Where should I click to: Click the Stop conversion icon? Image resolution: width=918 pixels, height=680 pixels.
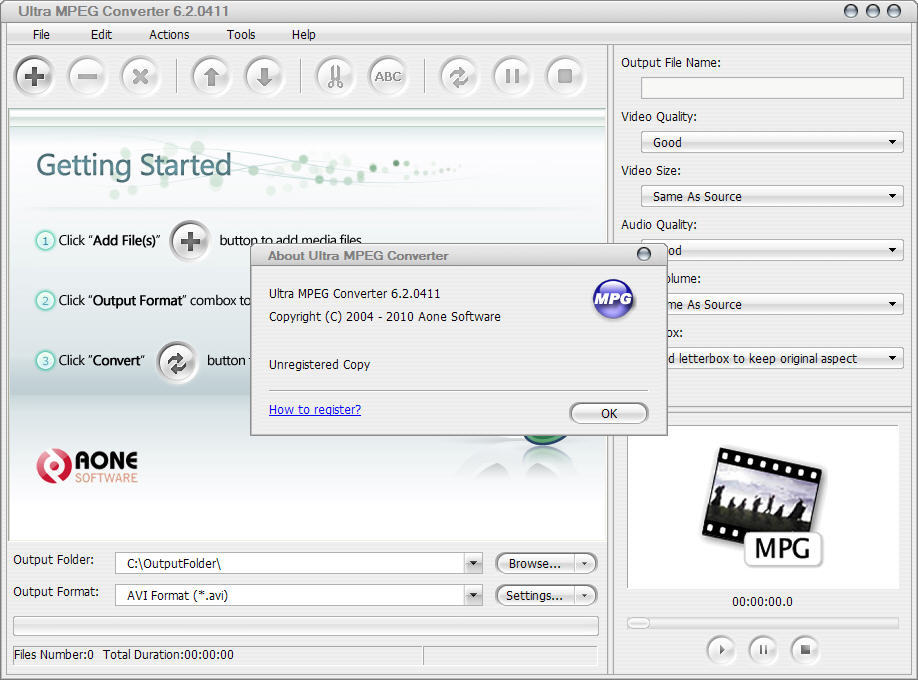pyautogui.click(x=565, y=76)
